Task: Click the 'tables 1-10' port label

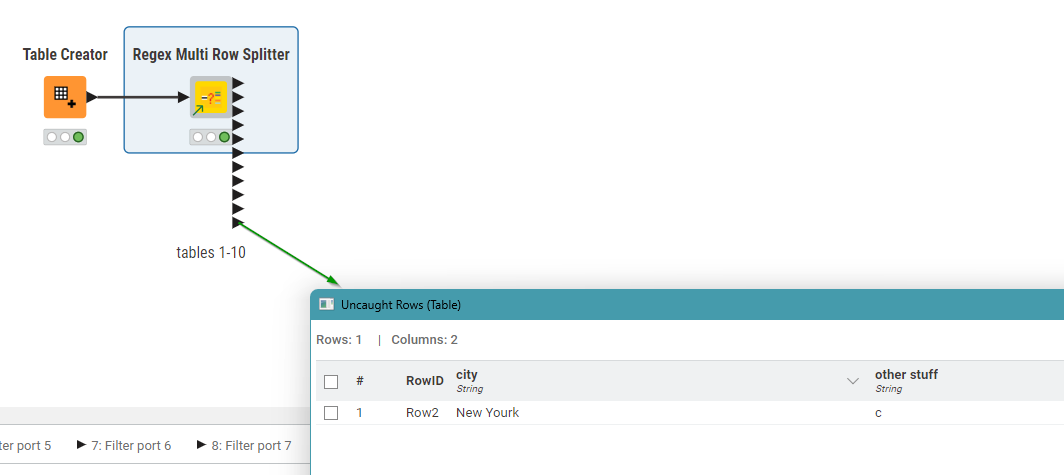Action: [211, 253]
